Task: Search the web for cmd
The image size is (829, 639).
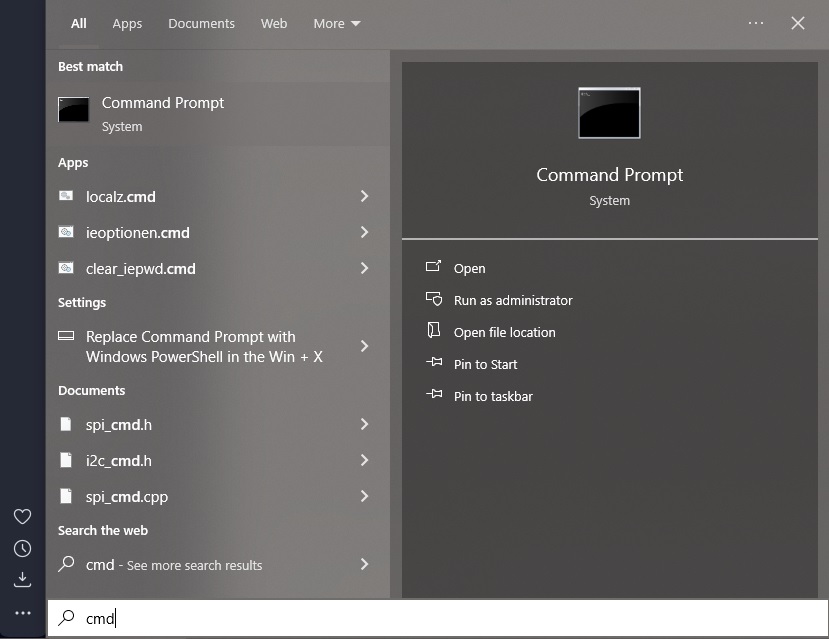Action: tap(218, 564)
